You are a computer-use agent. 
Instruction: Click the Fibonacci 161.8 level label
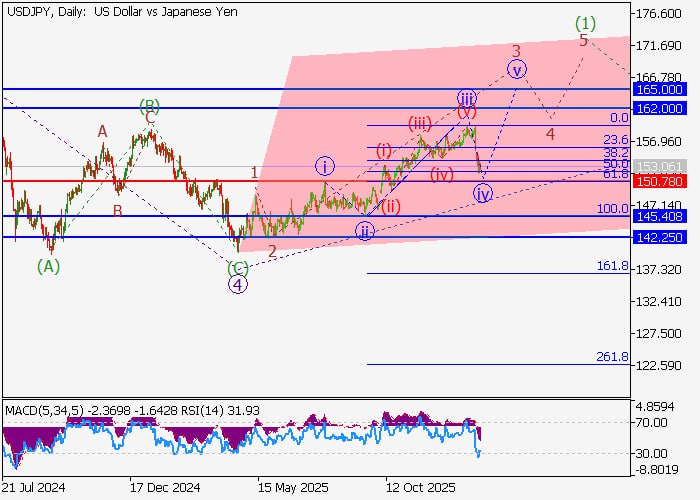(613, 267)
